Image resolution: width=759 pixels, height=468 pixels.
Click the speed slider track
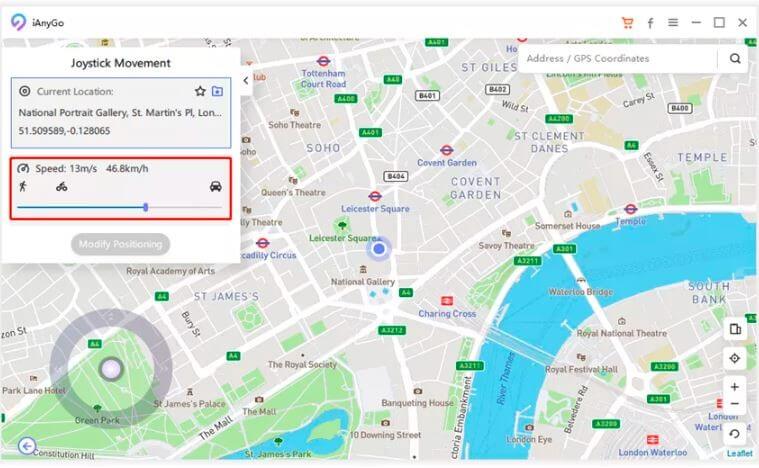click(120, 208)
